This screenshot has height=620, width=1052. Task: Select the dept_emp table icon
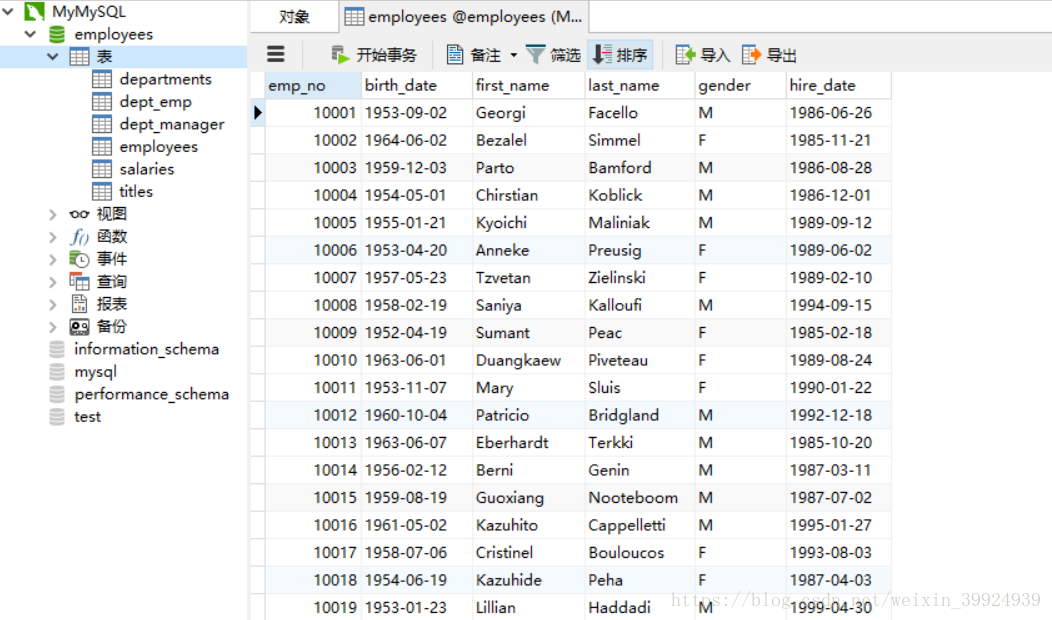[x=102, y=101]
